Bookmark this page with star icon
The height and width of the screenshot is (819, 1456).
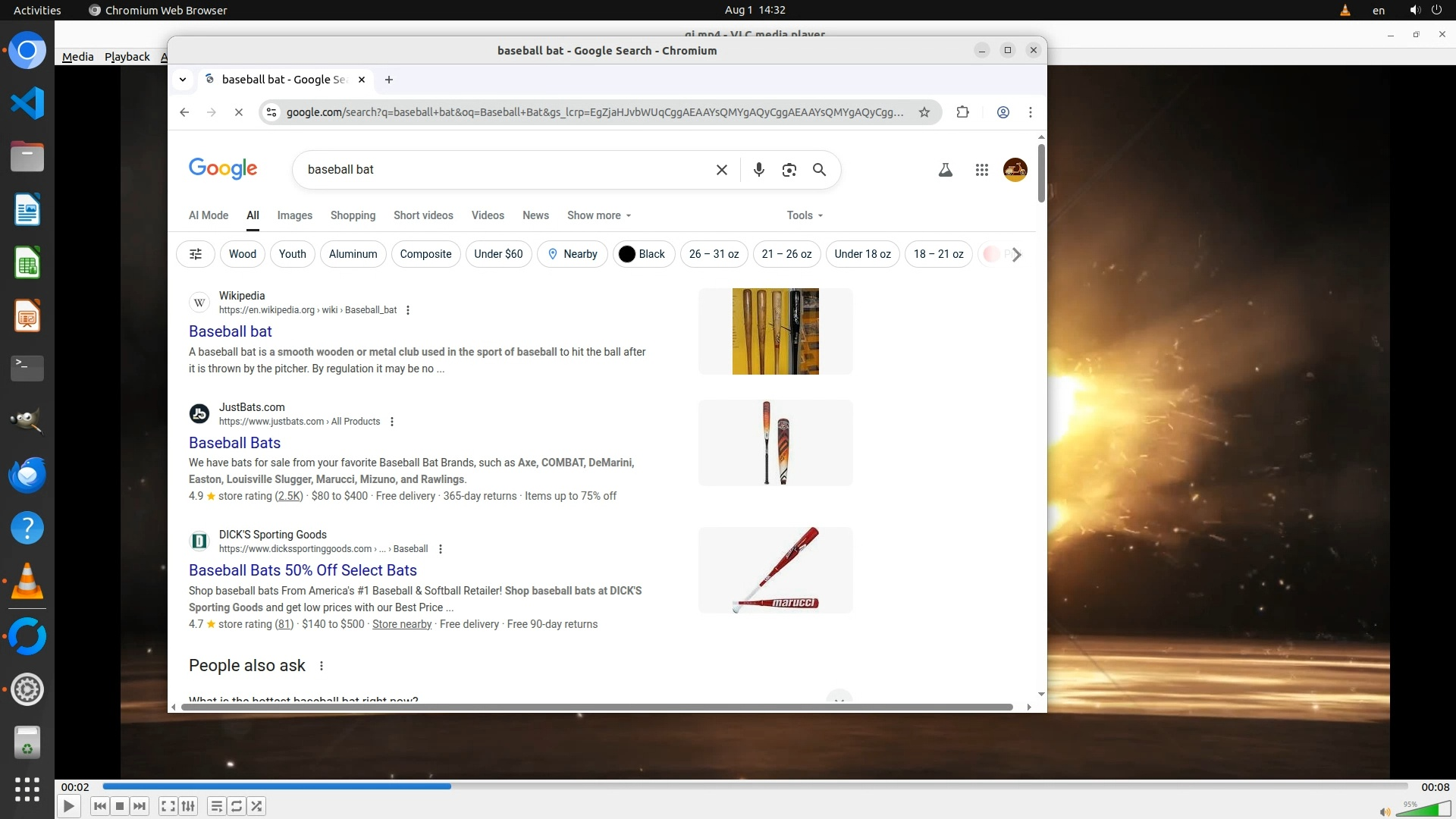pyautogui.click(x=924, y=112)
